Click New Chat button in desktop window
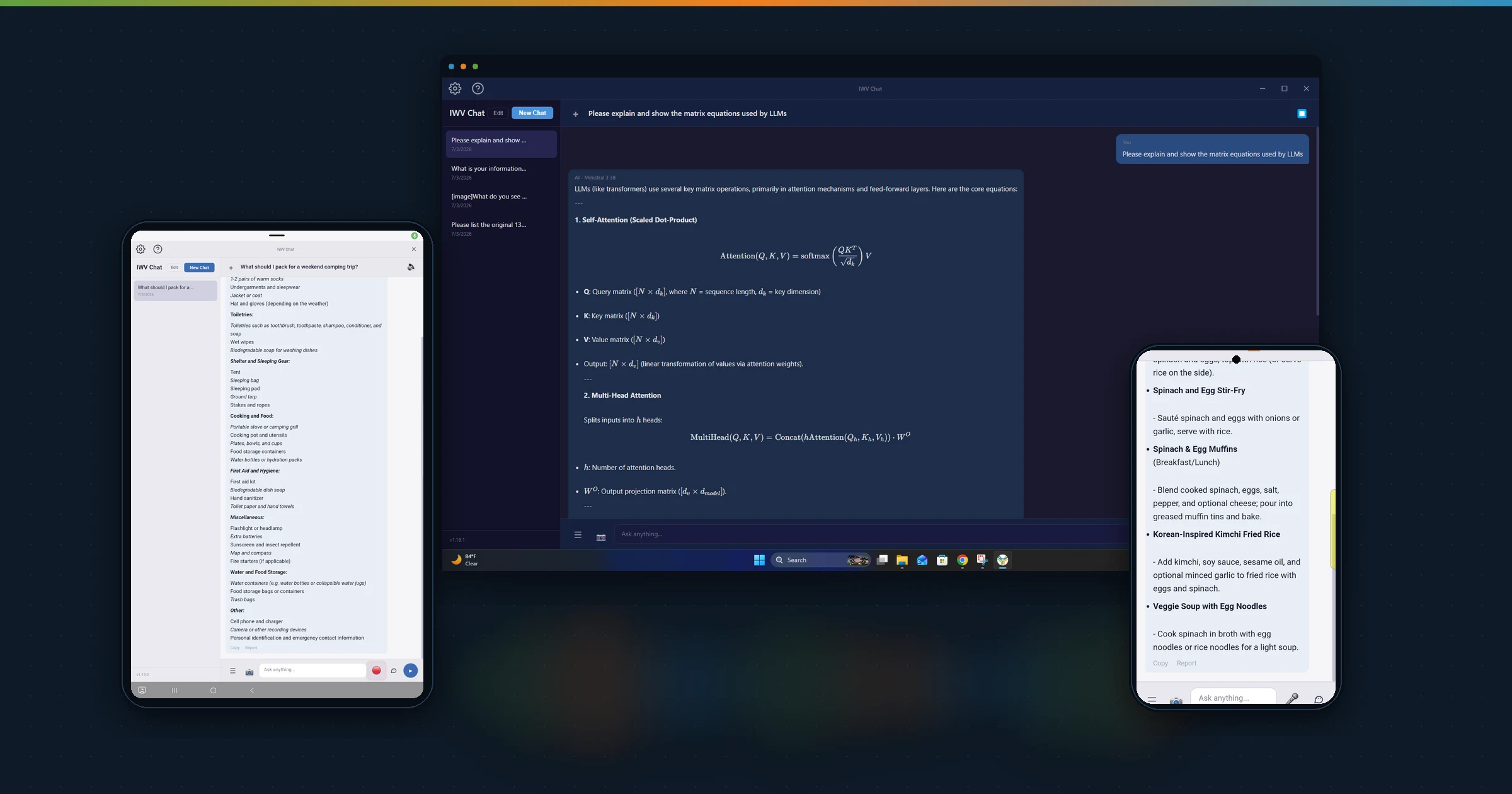Viewport: 1512px width, 794px height. tap(532, 113)
